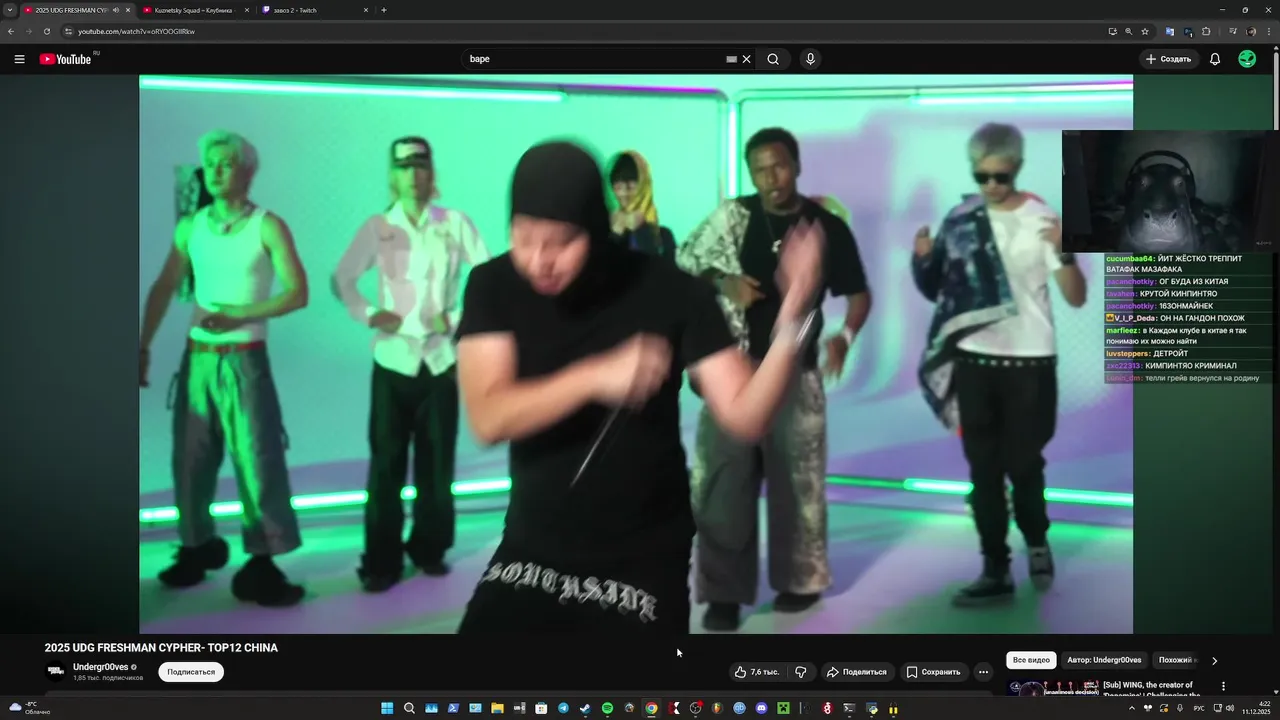Image resolution: width=1280 pixels, height=720 pixels.
Task: View site information icon in address bar
Action: click(68, 31)
